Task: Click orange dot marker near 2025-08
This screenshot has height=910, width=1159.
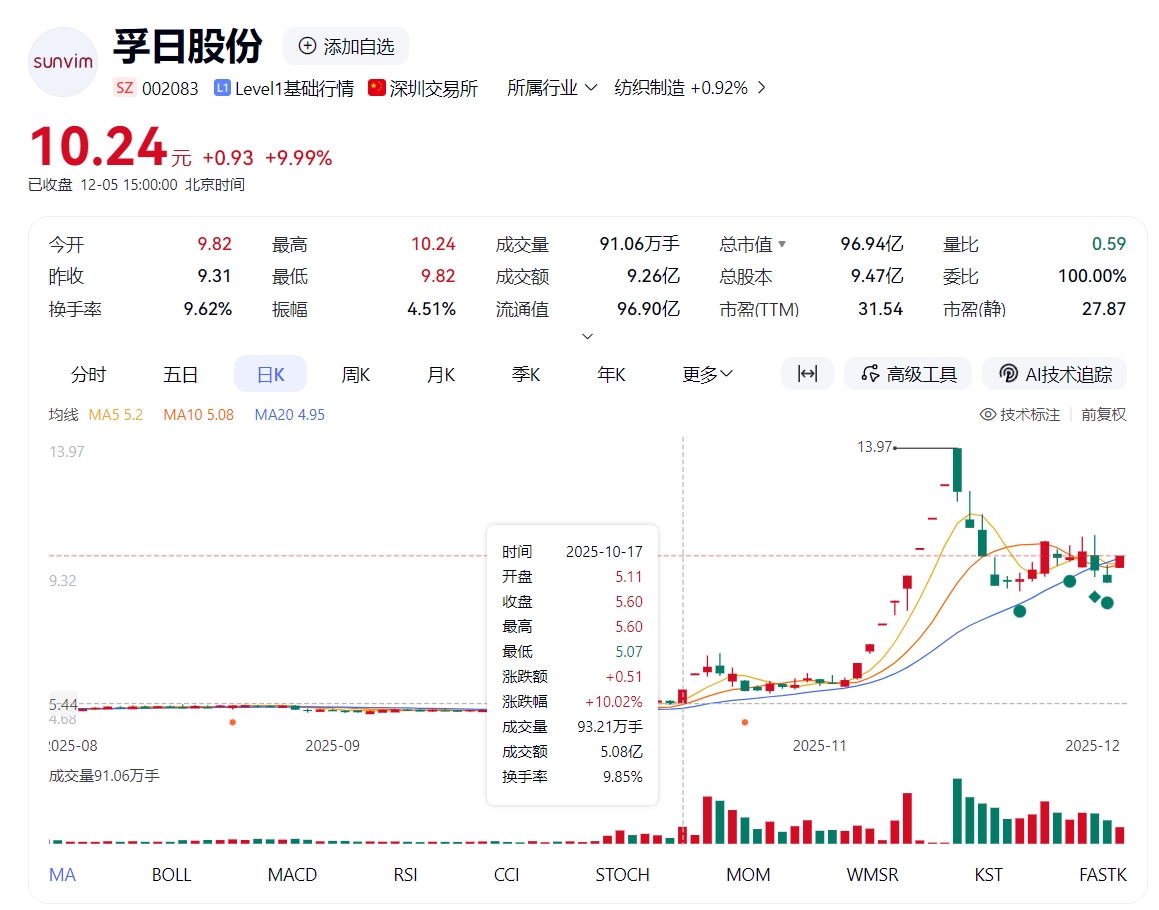Action: tap(233, 722)
